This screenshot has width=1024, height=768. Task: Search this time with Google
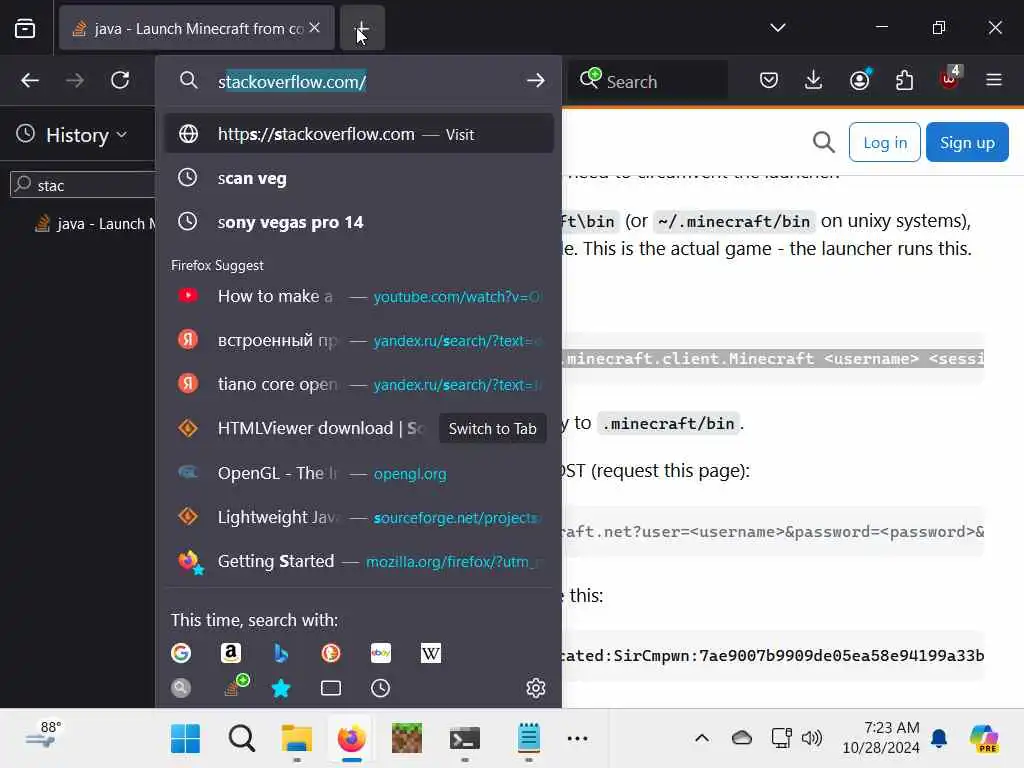181,653
